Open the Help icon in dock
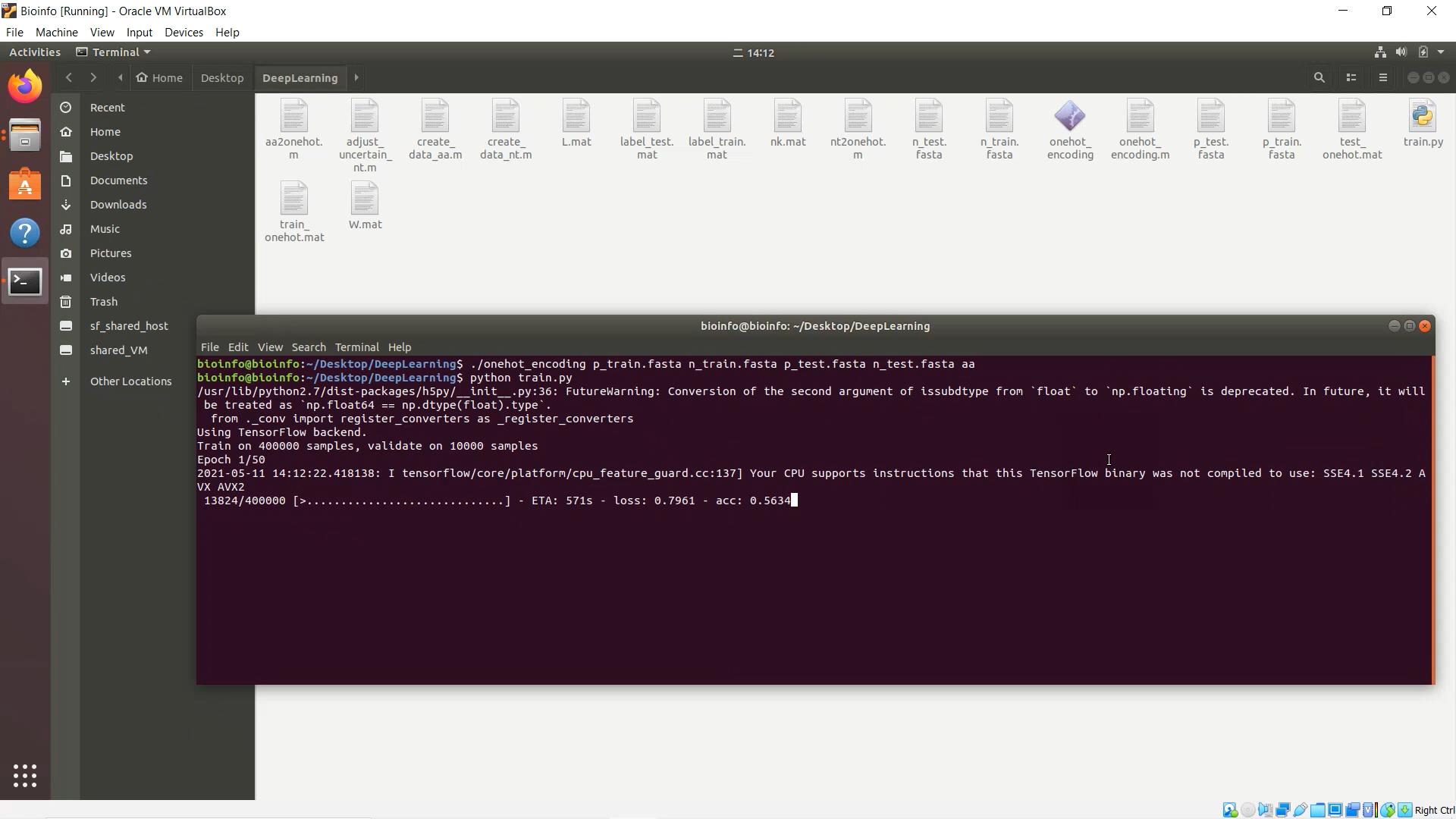The image size is (1456, 819). pyautogui.click(x=25, y=233)
